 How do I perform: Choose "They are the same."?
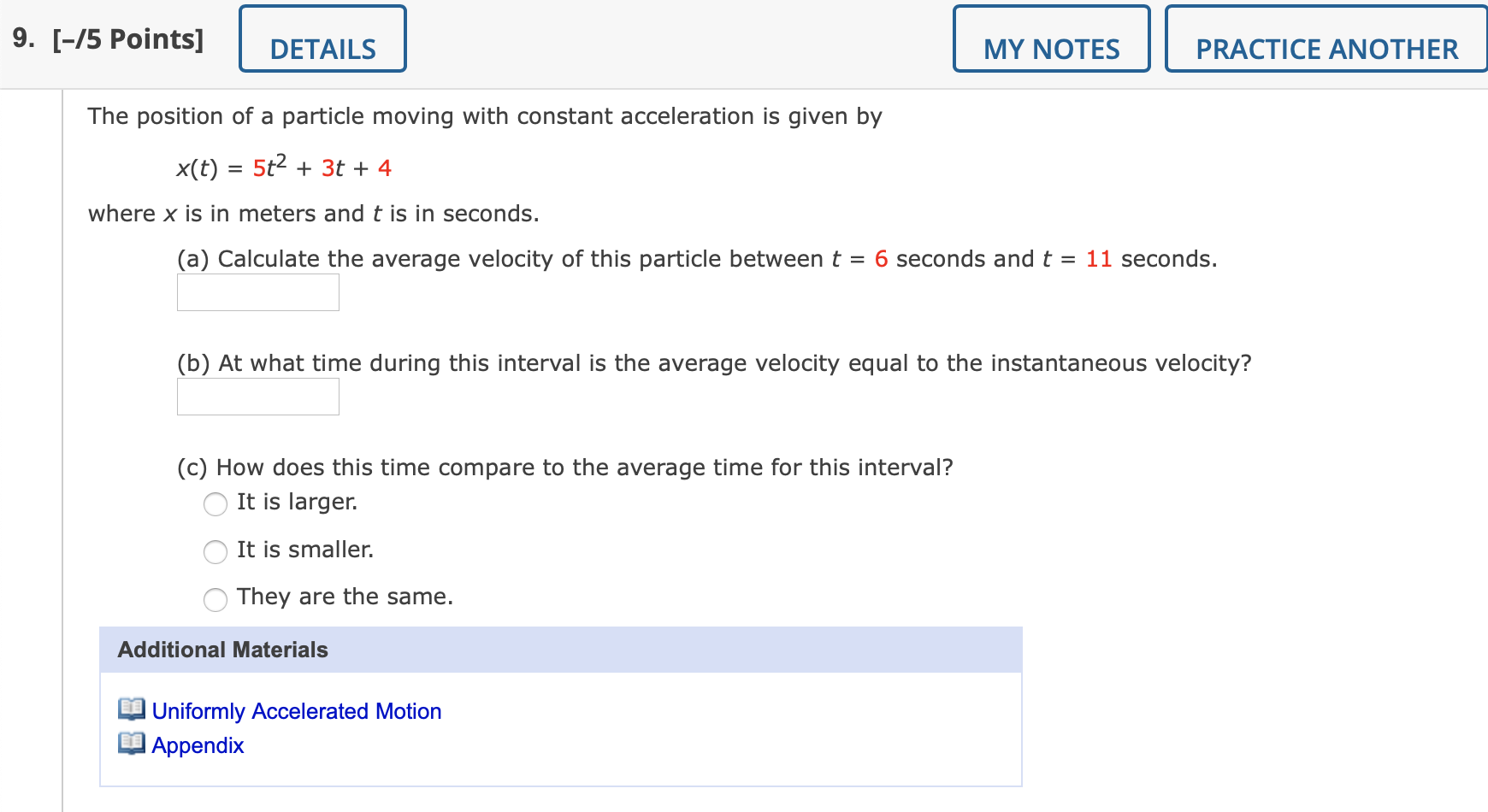point(215,600)
